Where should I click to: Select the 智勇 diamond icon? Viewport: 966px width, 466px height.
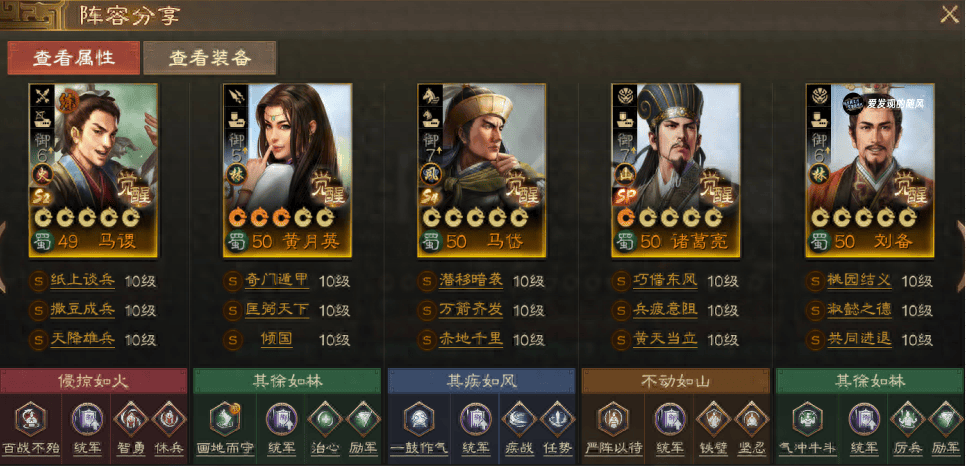[131, 419]
